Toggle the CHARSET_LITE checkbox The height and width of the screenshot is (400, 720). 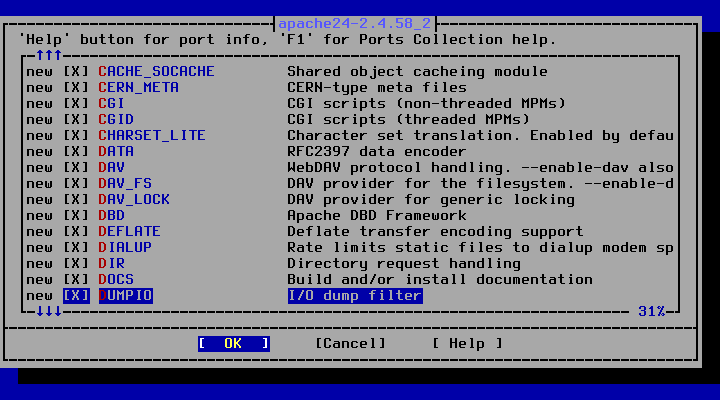[76, 135]
